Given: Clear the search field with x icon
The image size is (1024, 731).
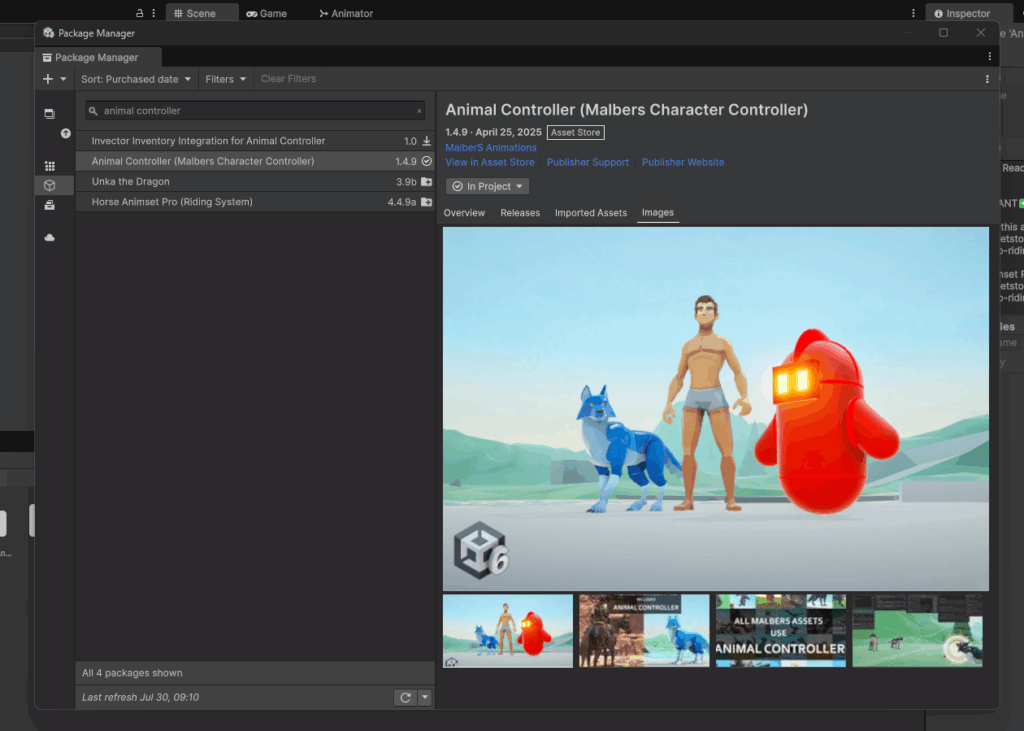Looking at the screenshot, I should 419,111.
